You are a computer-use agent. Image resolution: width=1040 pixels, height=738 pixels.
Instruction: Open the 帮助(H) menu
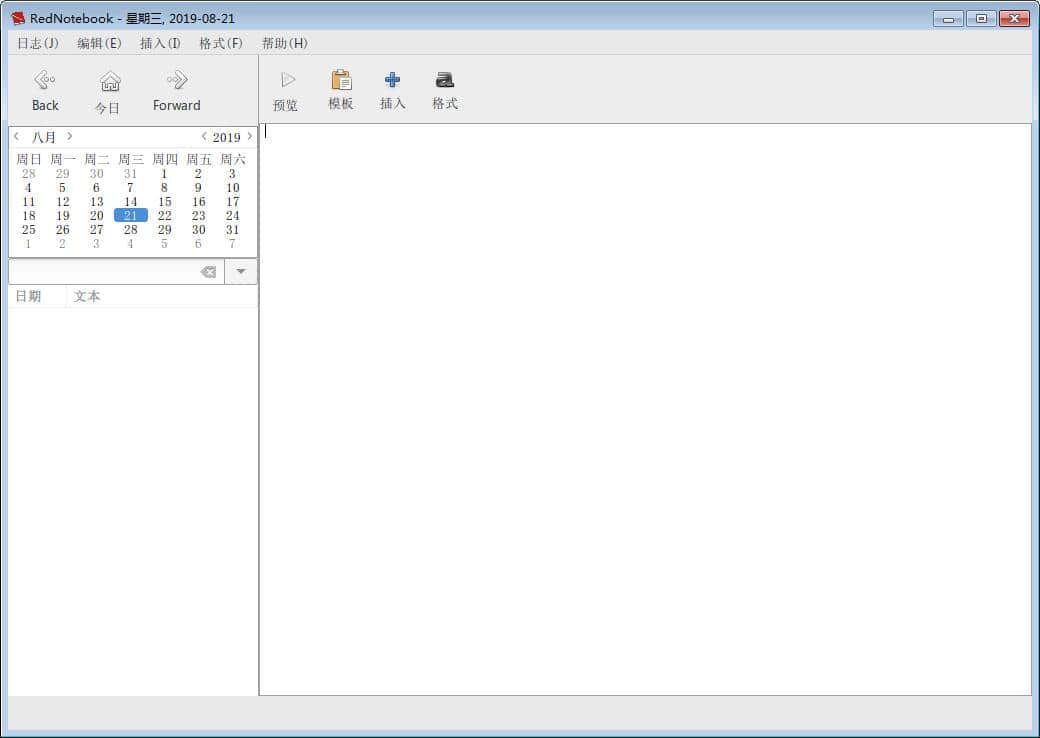[x=284, y=43]
